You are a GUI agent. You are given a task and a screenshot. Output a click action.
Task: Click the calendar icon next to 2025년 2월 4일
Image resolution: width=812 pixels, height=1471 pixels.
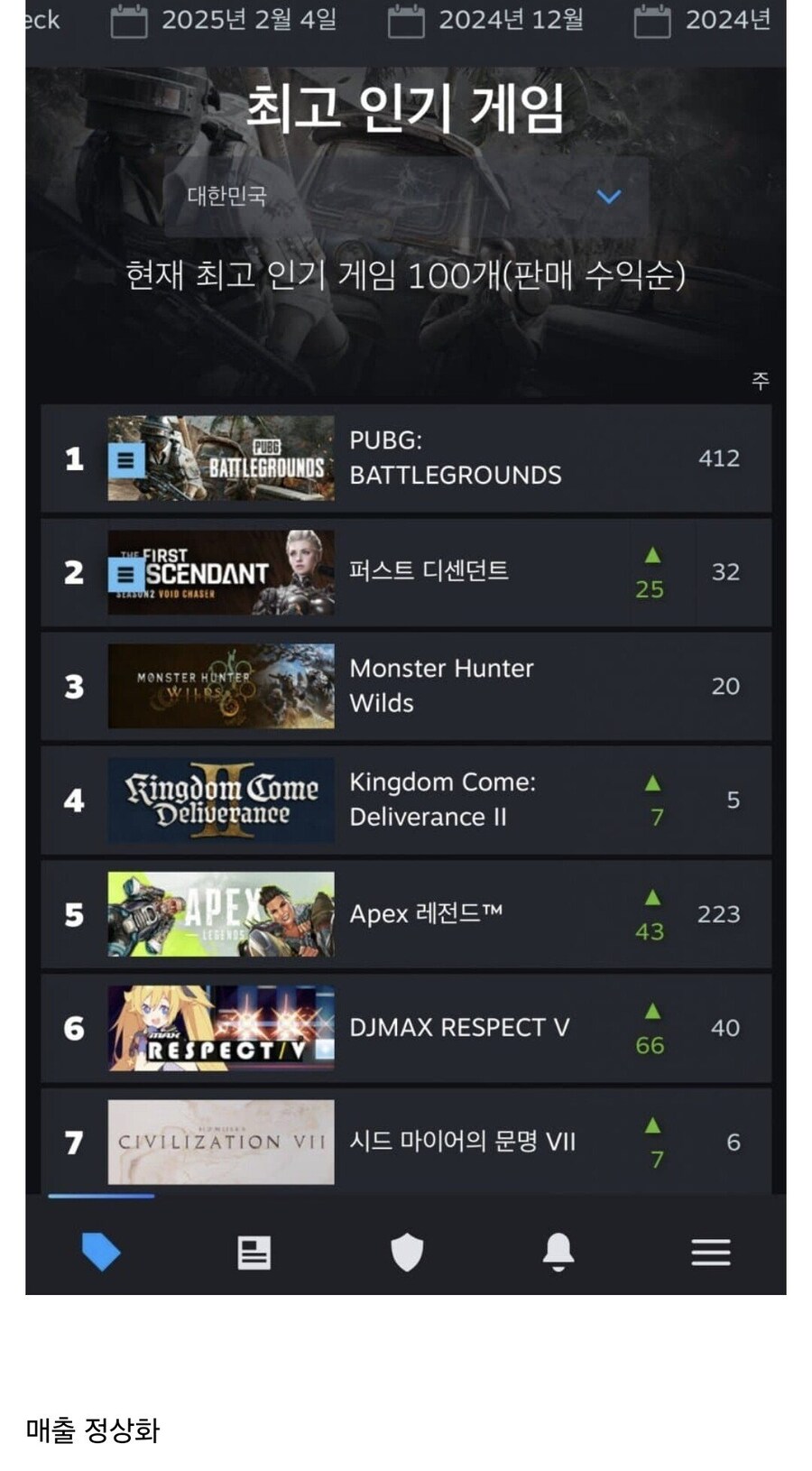(129, 21)
